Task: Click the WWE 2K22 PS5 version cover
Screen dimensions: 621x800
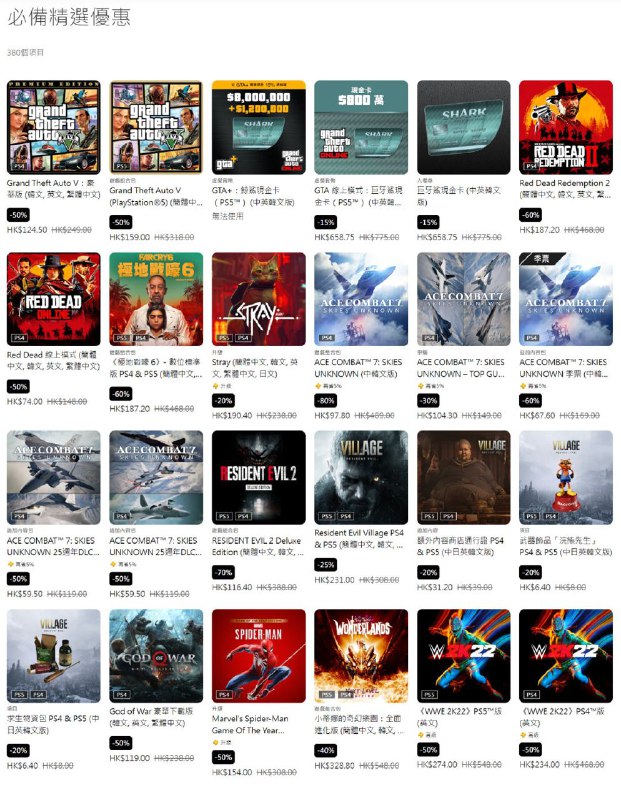Action: tap(464, 656)
